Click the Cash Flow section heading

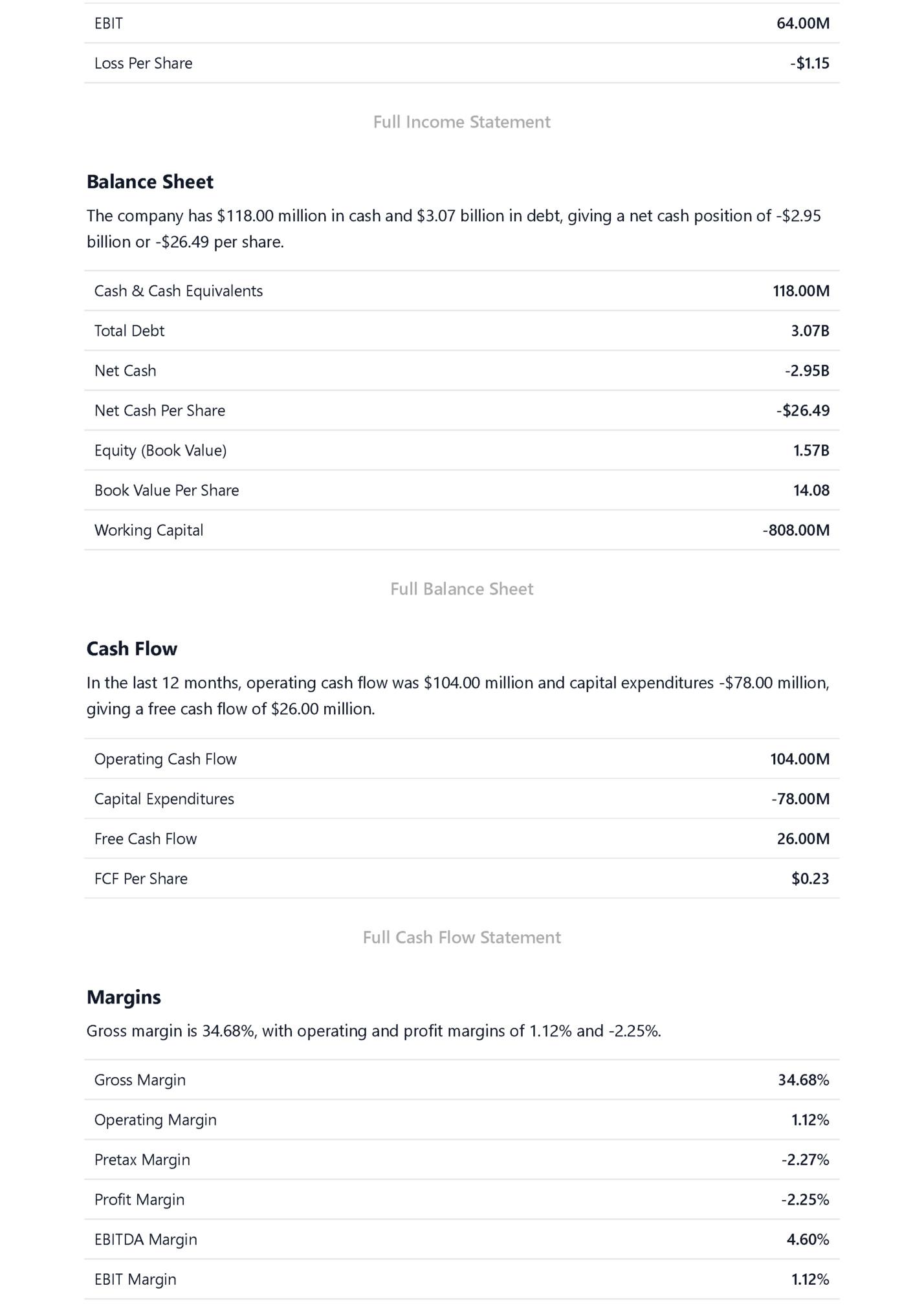[132, 649]
